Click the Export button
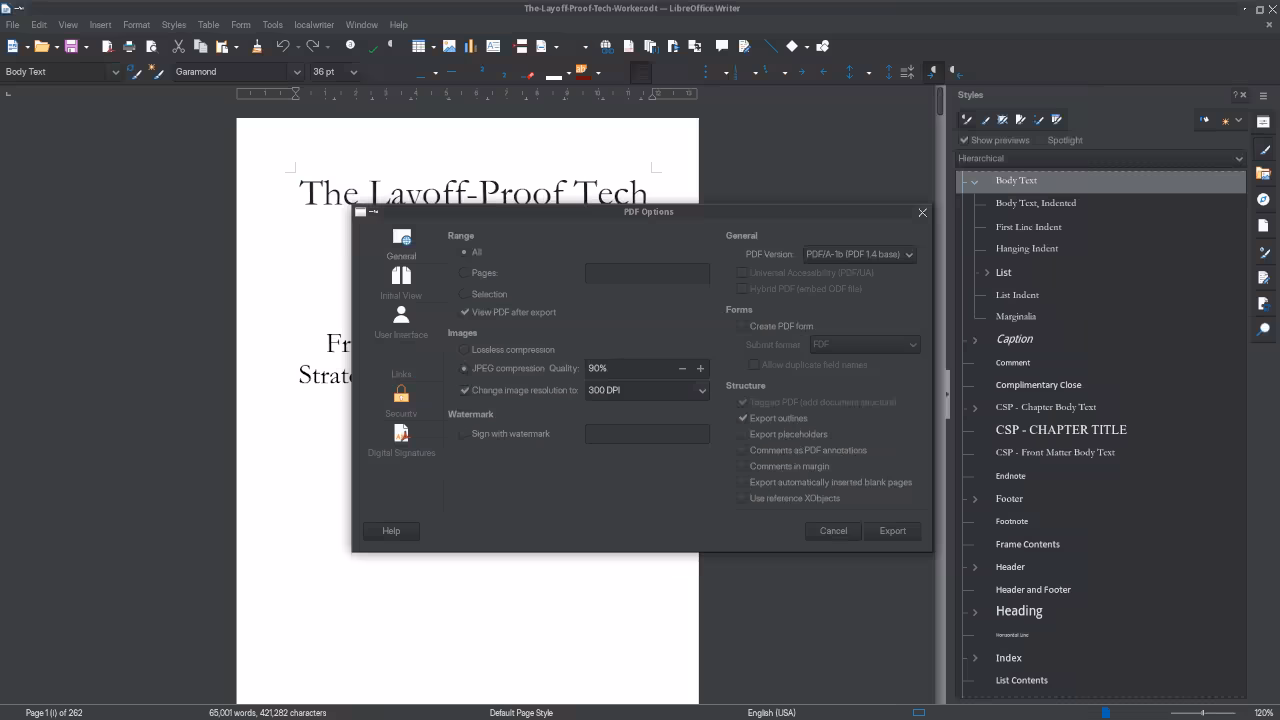 [x=892, y=531]
